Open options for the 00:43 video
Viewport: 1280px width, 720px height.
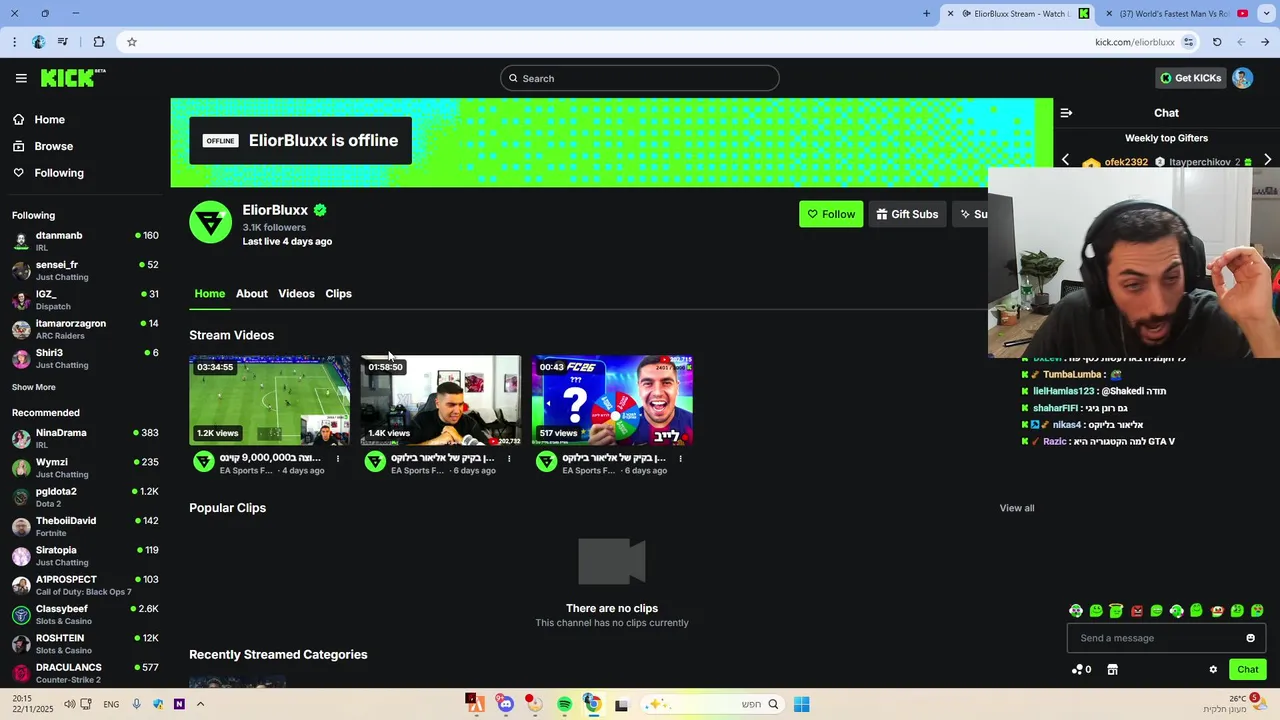(680, 459)
